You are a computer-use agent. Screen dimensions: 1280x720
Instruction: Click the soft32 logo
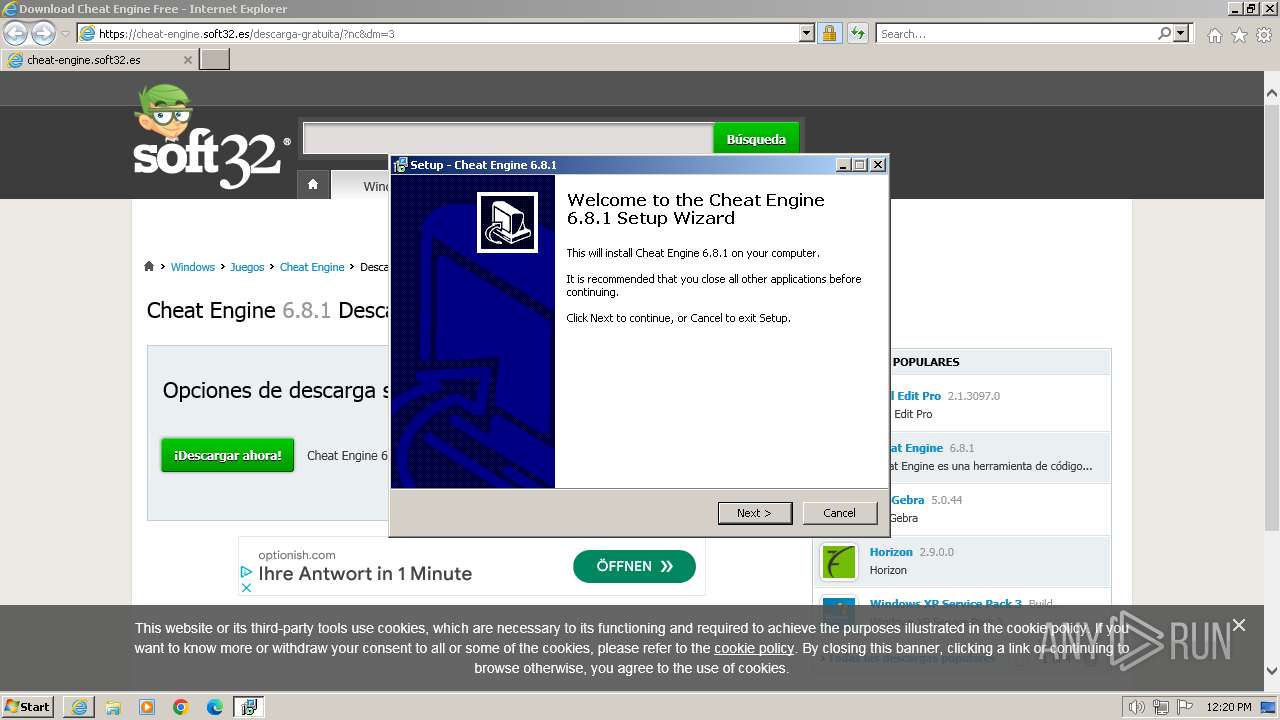click(211, 138)
